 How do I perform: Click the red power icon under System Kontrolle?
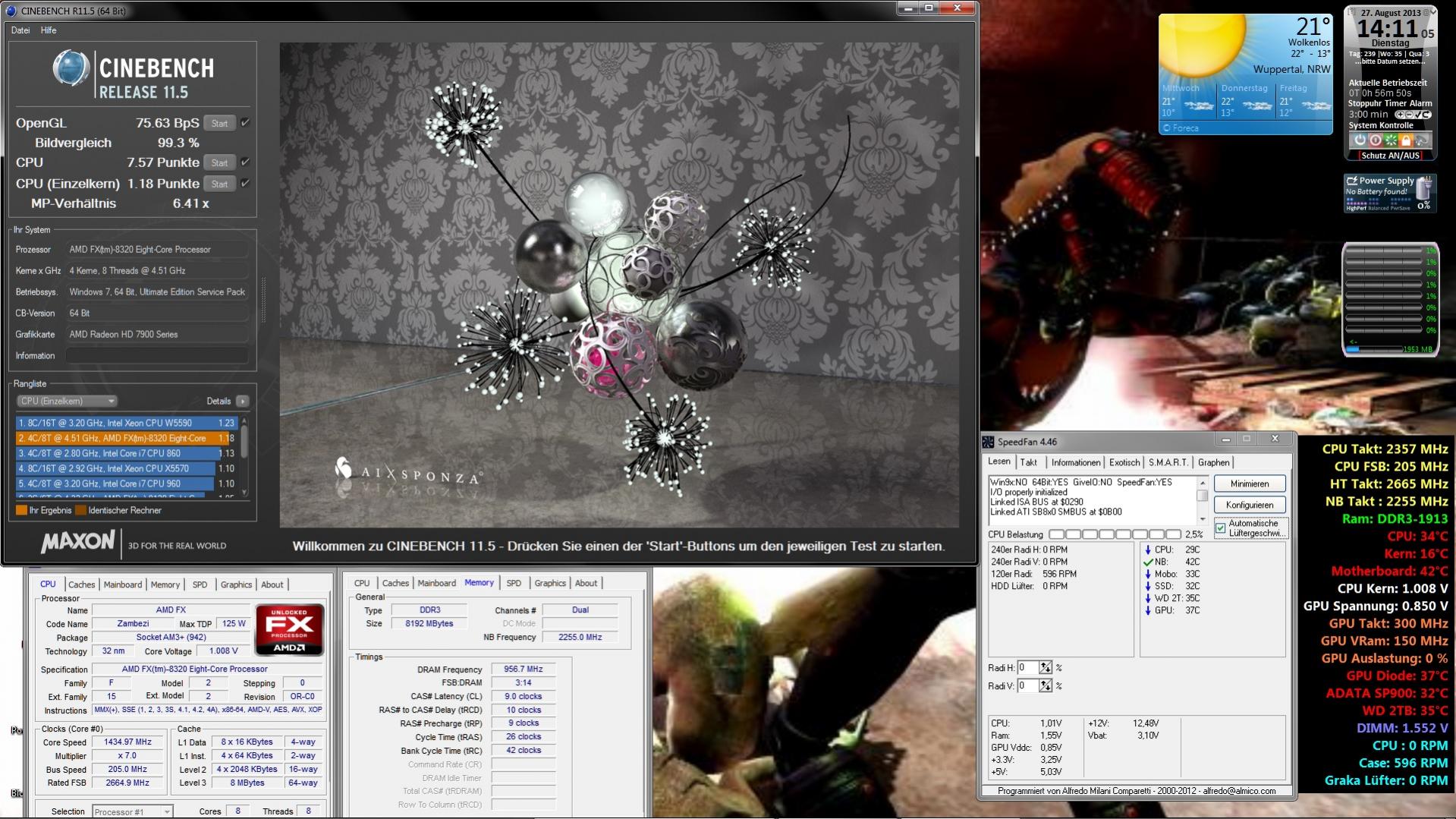1375,140
